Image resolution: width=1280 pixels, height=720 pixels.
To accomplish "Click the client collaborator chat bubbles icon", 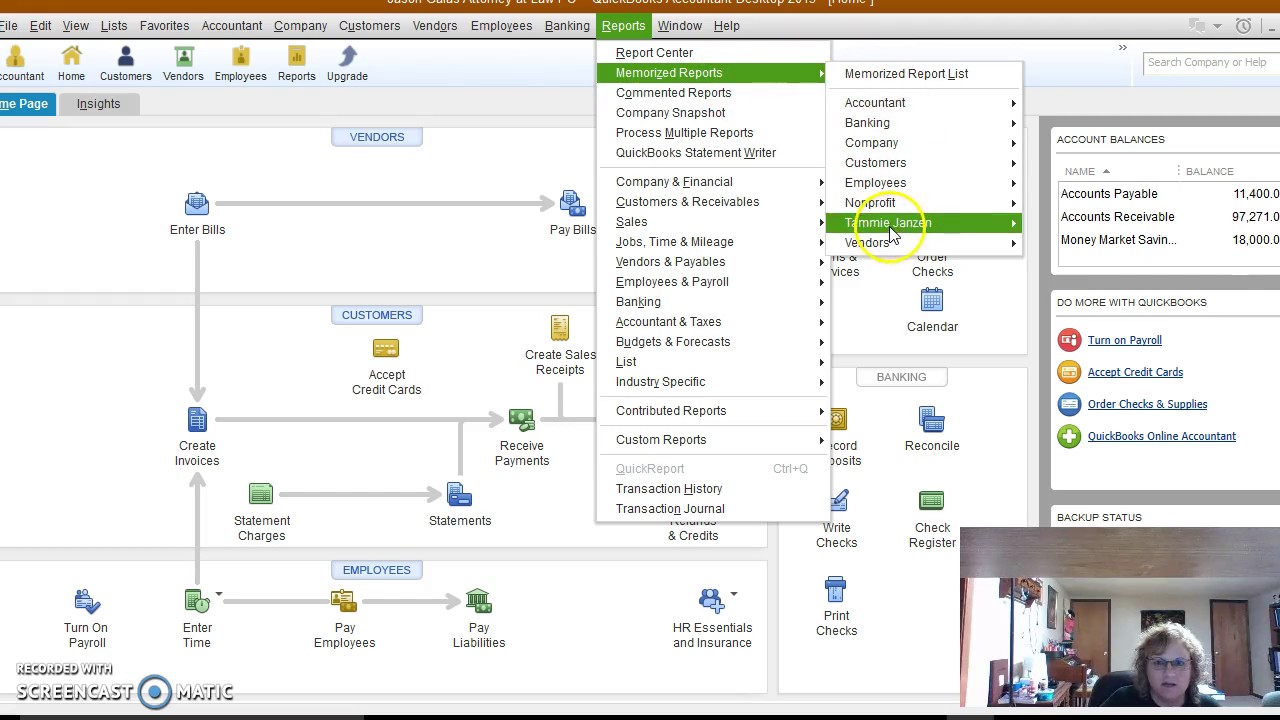I will (1197, 26).
